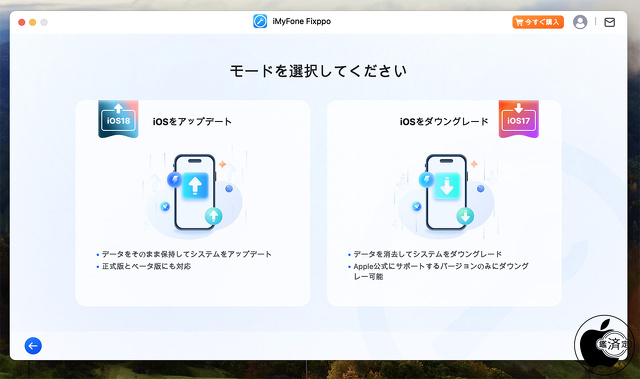
Task: Click the モードを選択してください title
Action: [318, 71]
